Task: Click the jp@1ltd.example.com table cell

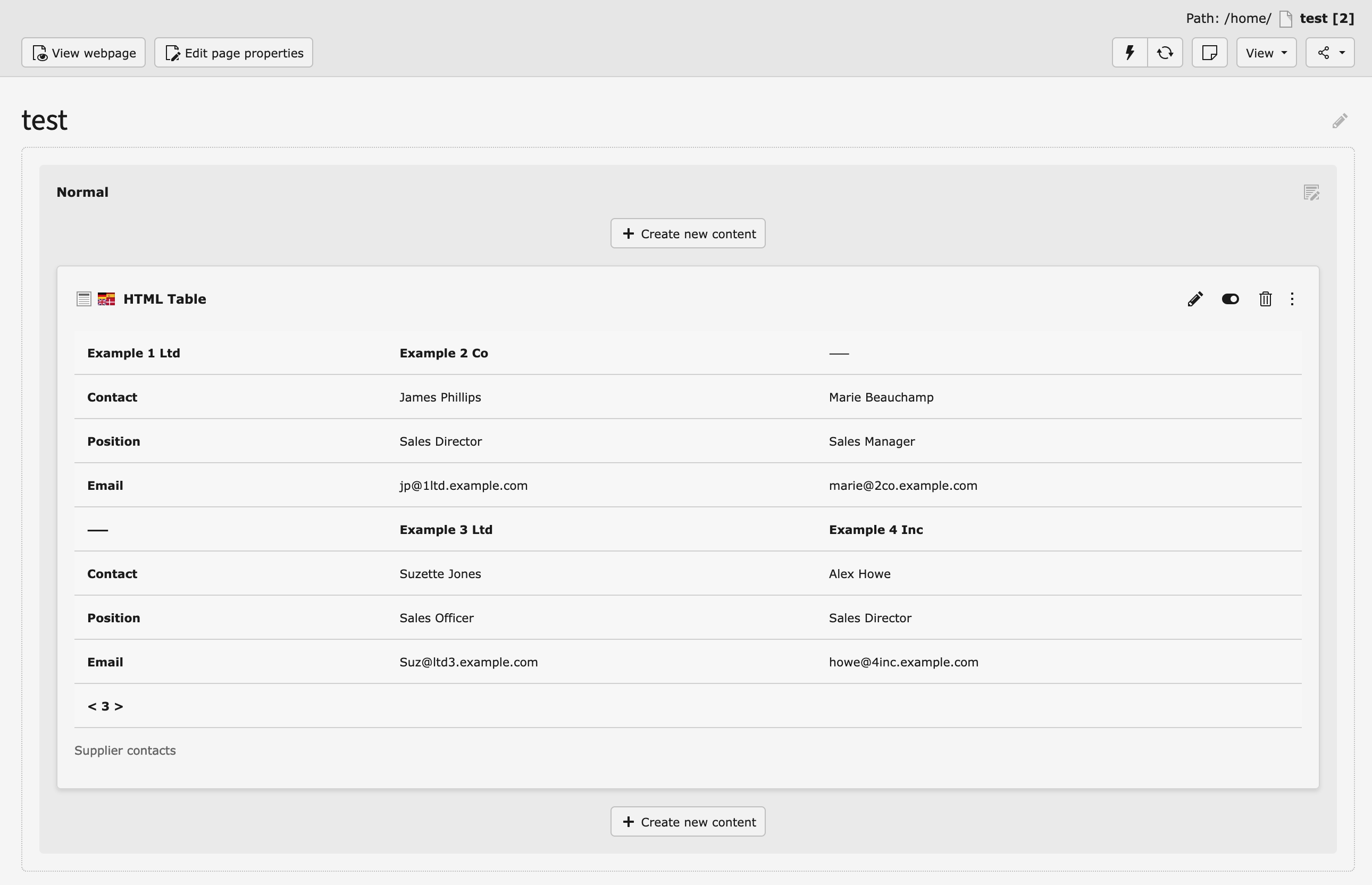Action: 463,486
